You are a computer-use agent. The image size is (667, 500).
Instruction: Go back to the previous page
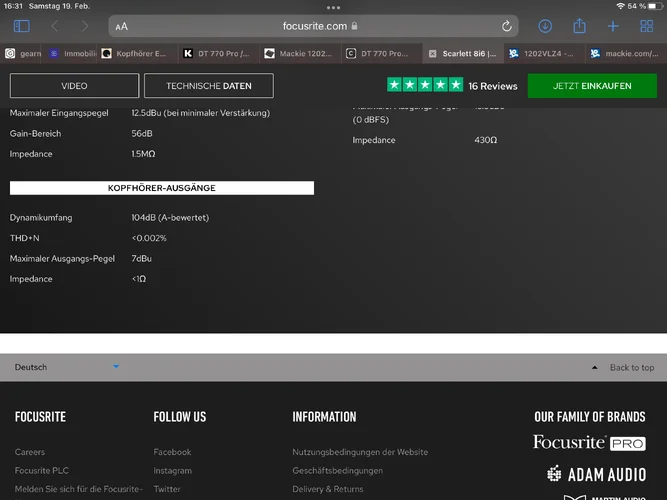tap(54, 26)
